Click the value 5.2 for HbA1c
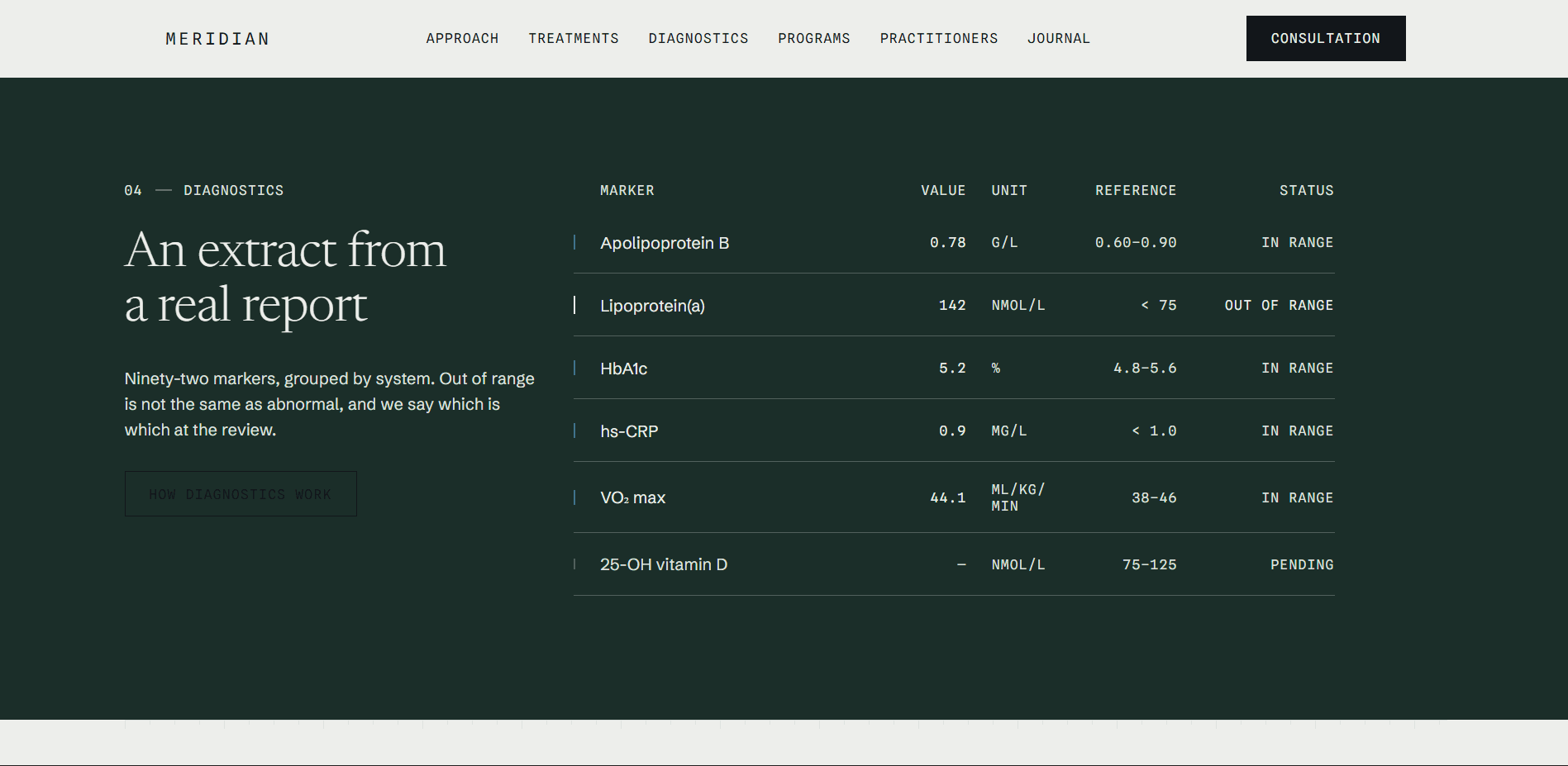The image size is (1568, 766). pos(952,369)
